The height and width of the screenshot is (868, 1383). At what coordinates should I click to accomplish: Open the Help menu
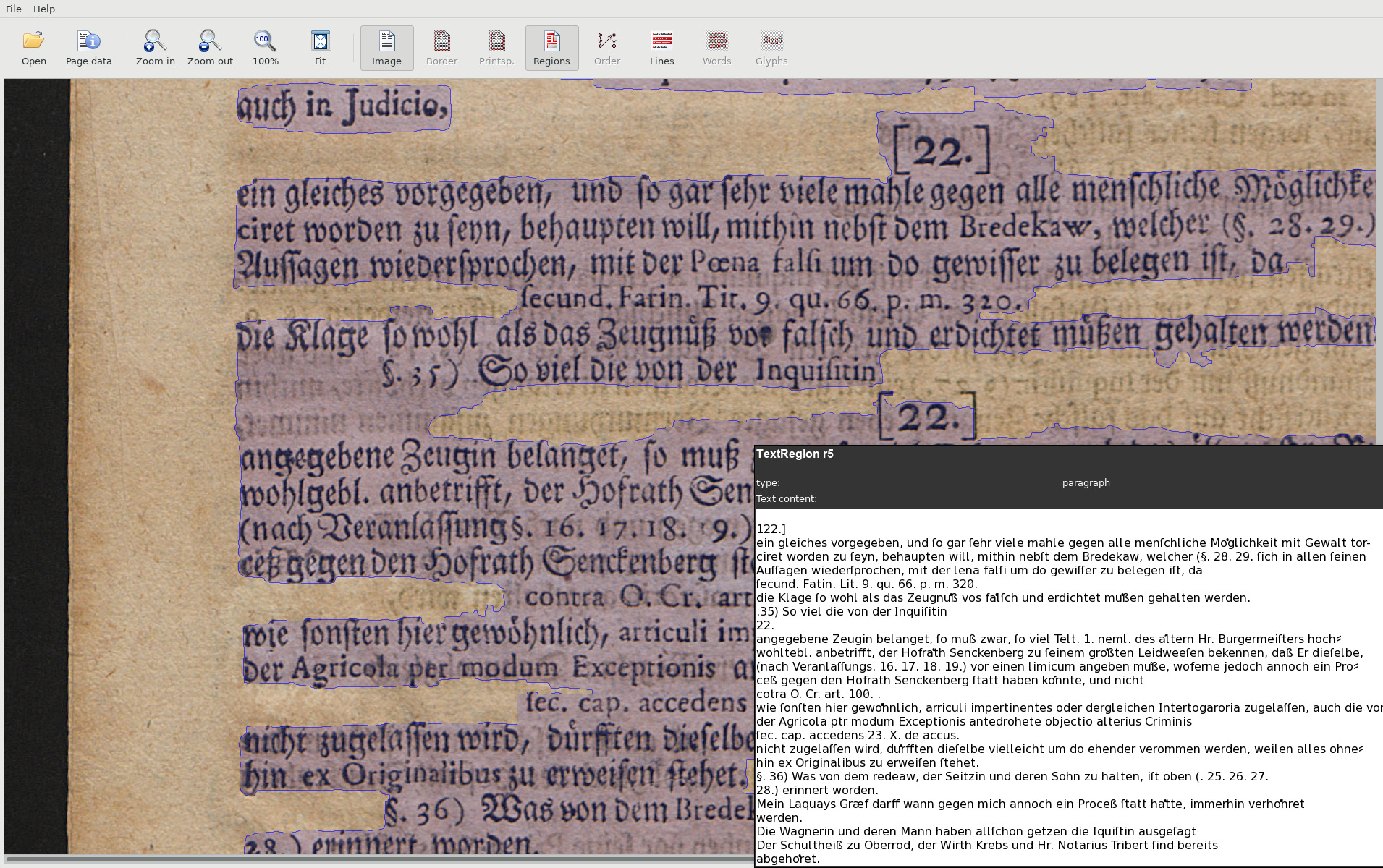[44, 9]
